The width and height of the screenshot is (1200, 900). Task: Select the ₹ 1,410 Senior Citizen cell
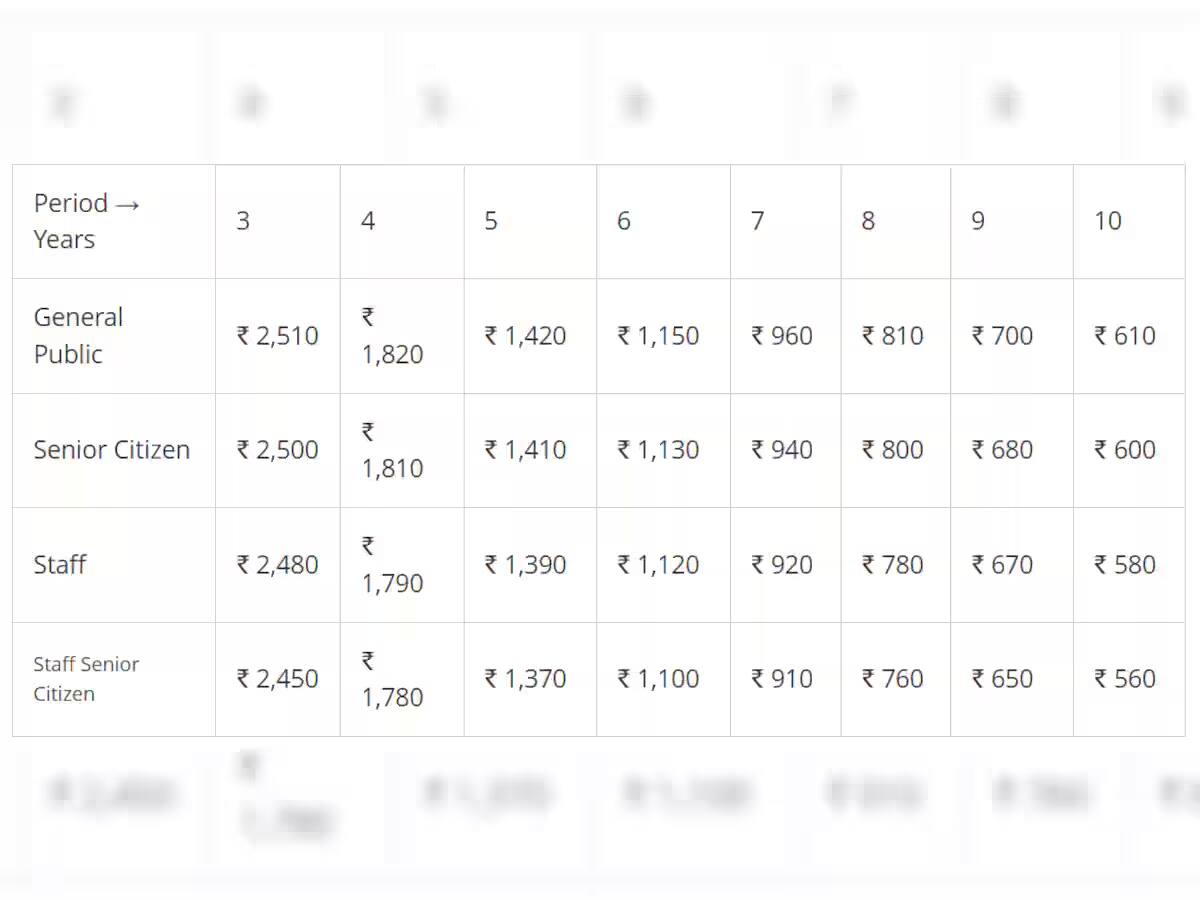(x=526, y=450)
